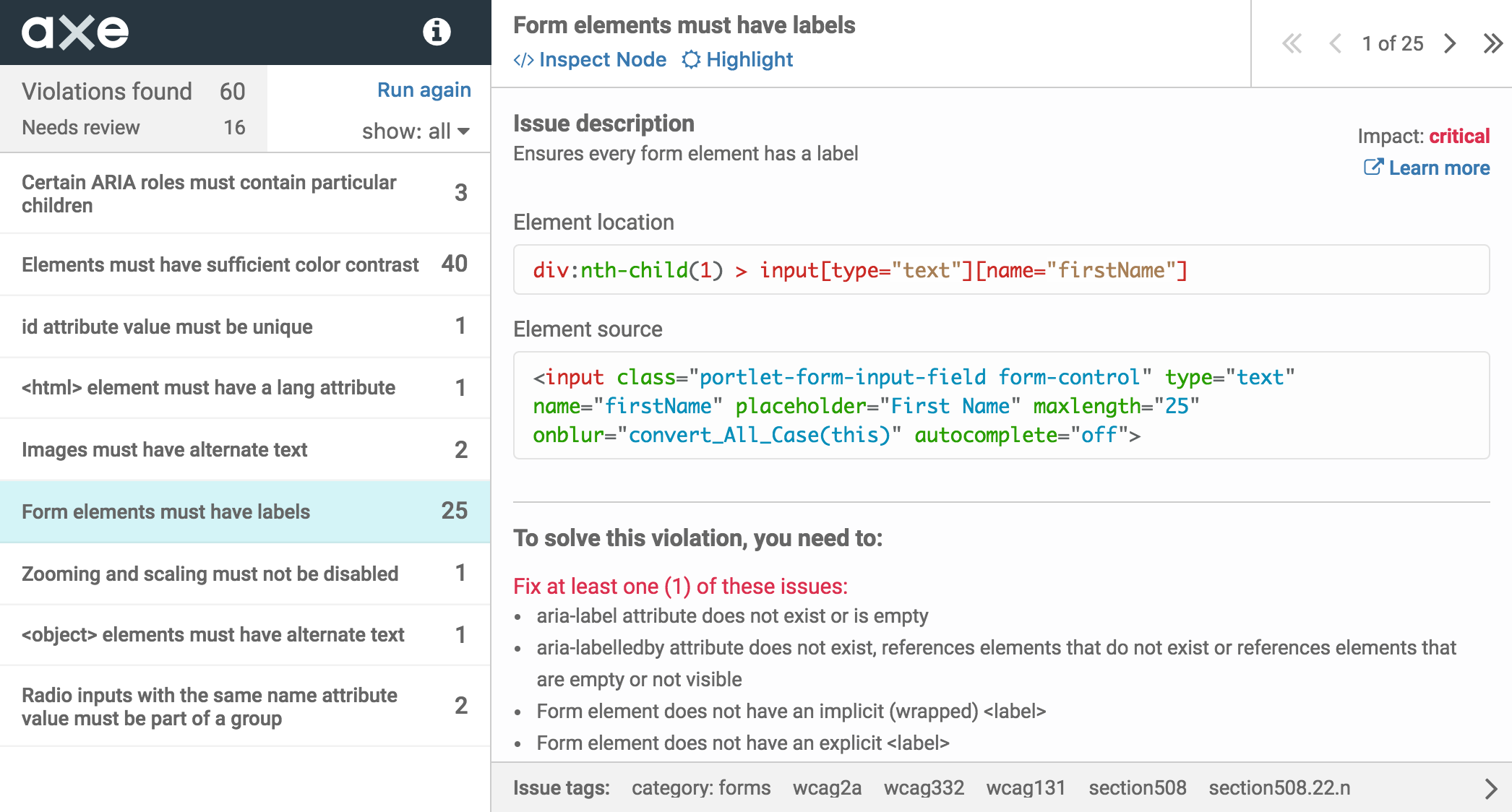Go to previous violation instance
This screenshot has height=812, width=1512.
point(1335,43)
